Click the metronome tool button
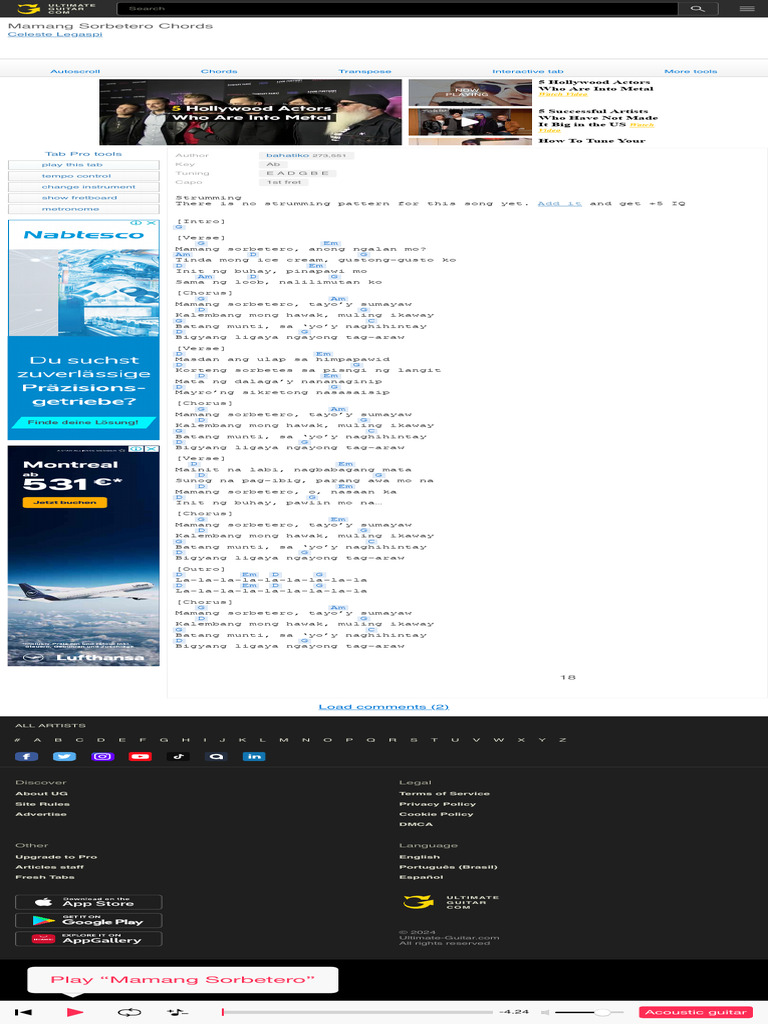The width and height of the screenshot is (768, 1024). (x=84, y=209)
